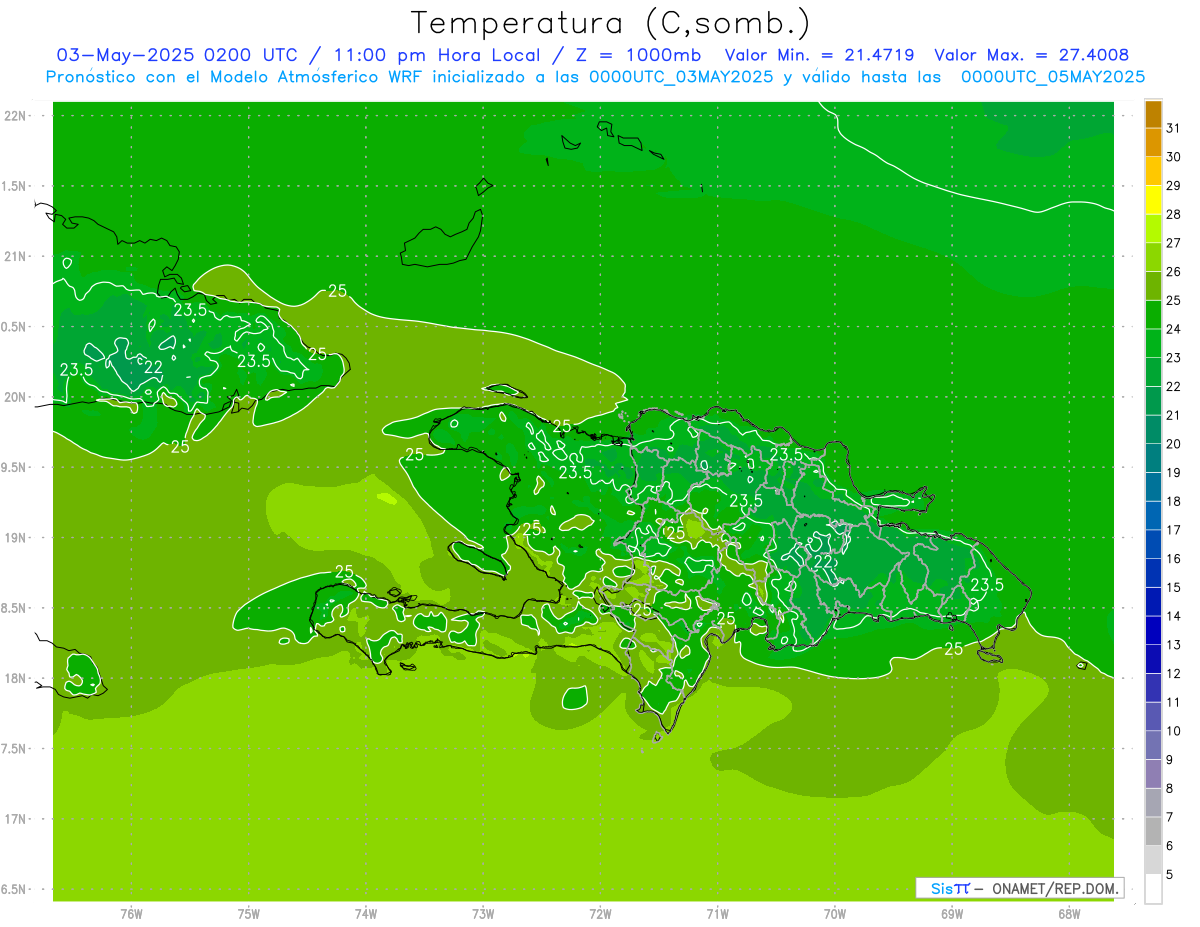Click the "20N" latitude axis label
Screen dimensions: 1200x927
(15, 397)
